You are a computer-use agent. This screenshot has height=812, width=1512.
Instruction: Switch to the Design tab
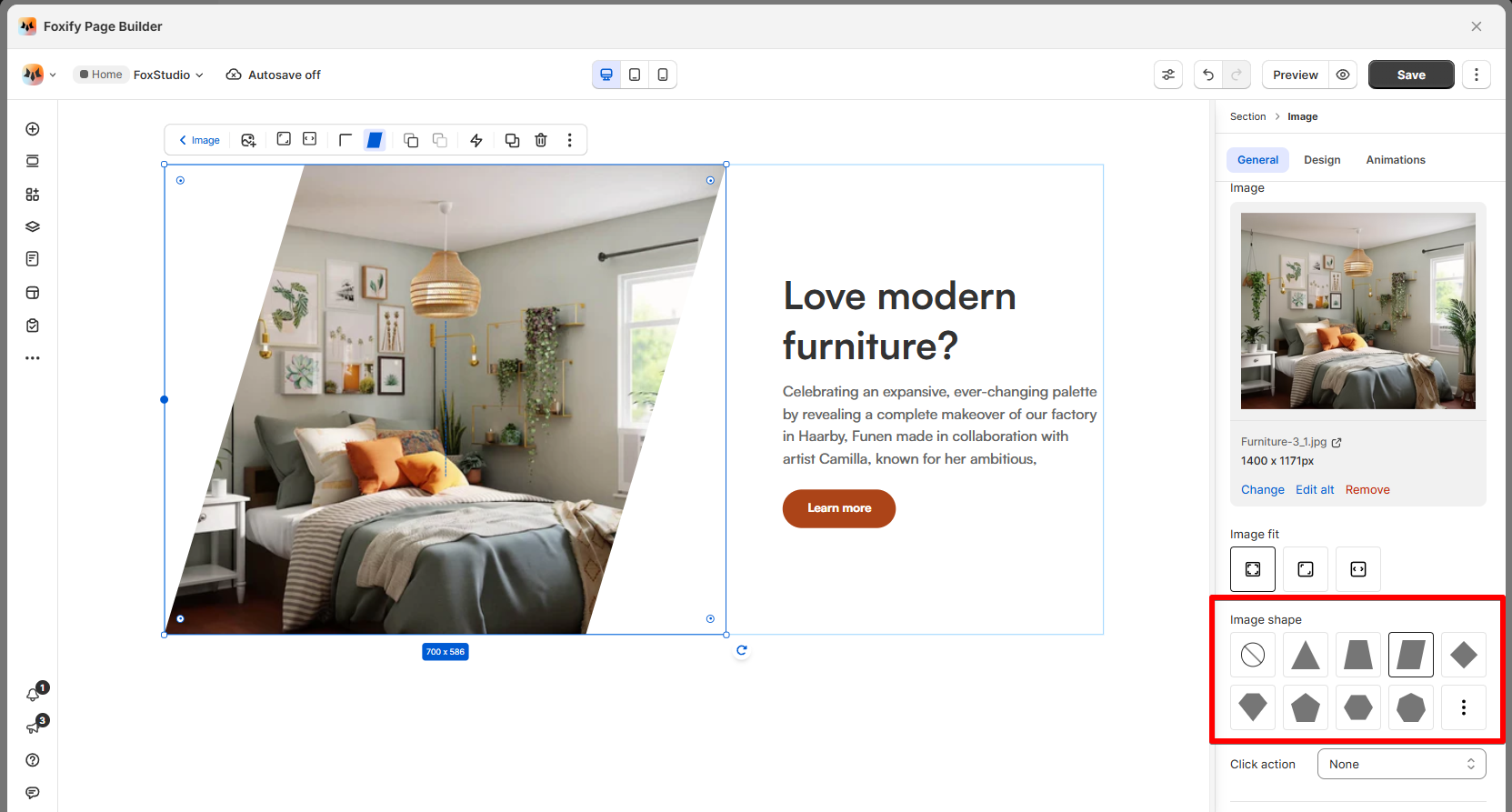click(x=1322, y=160)
